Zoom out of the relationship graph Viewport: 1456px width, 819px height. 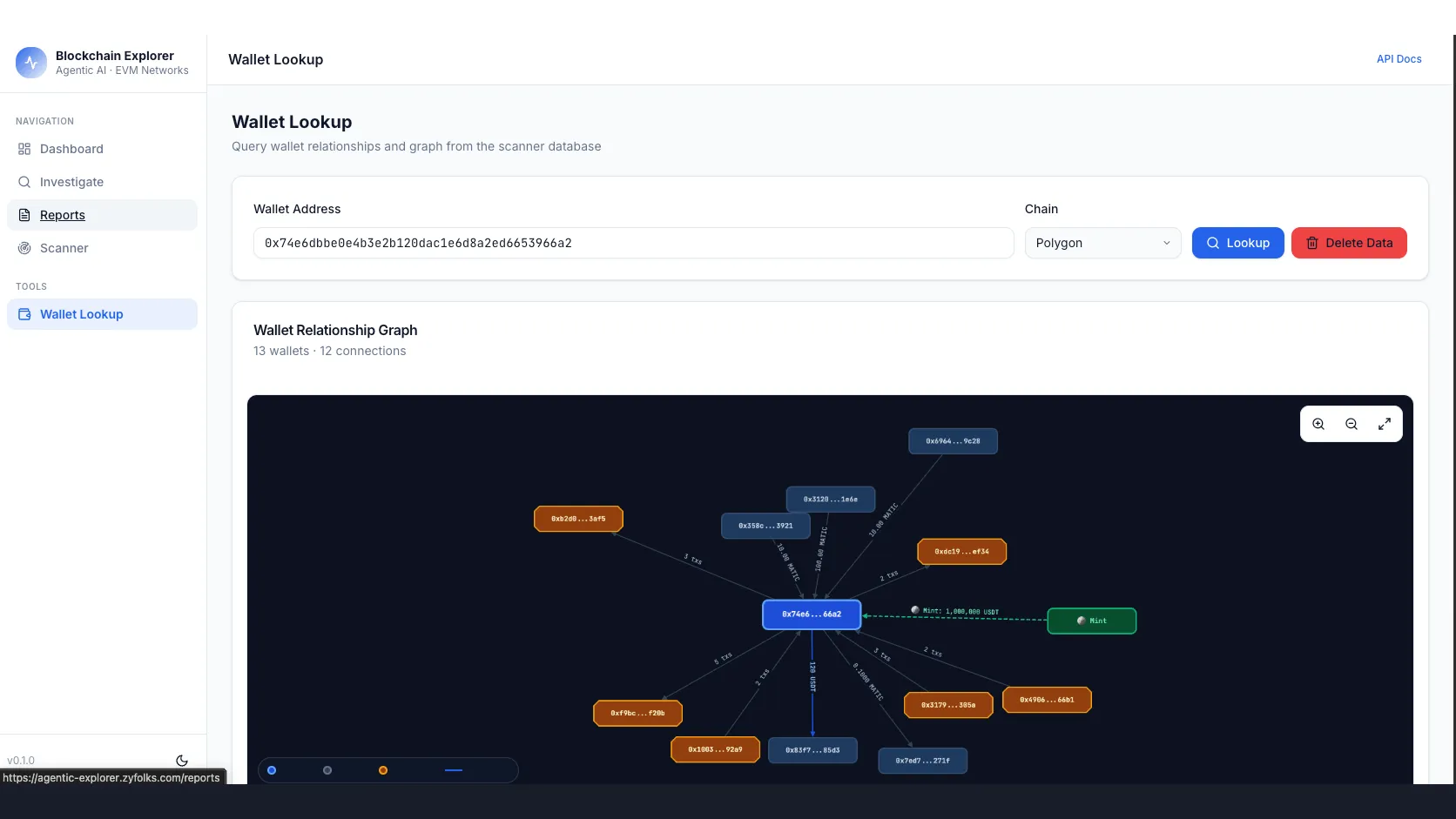coord(1352,424)
